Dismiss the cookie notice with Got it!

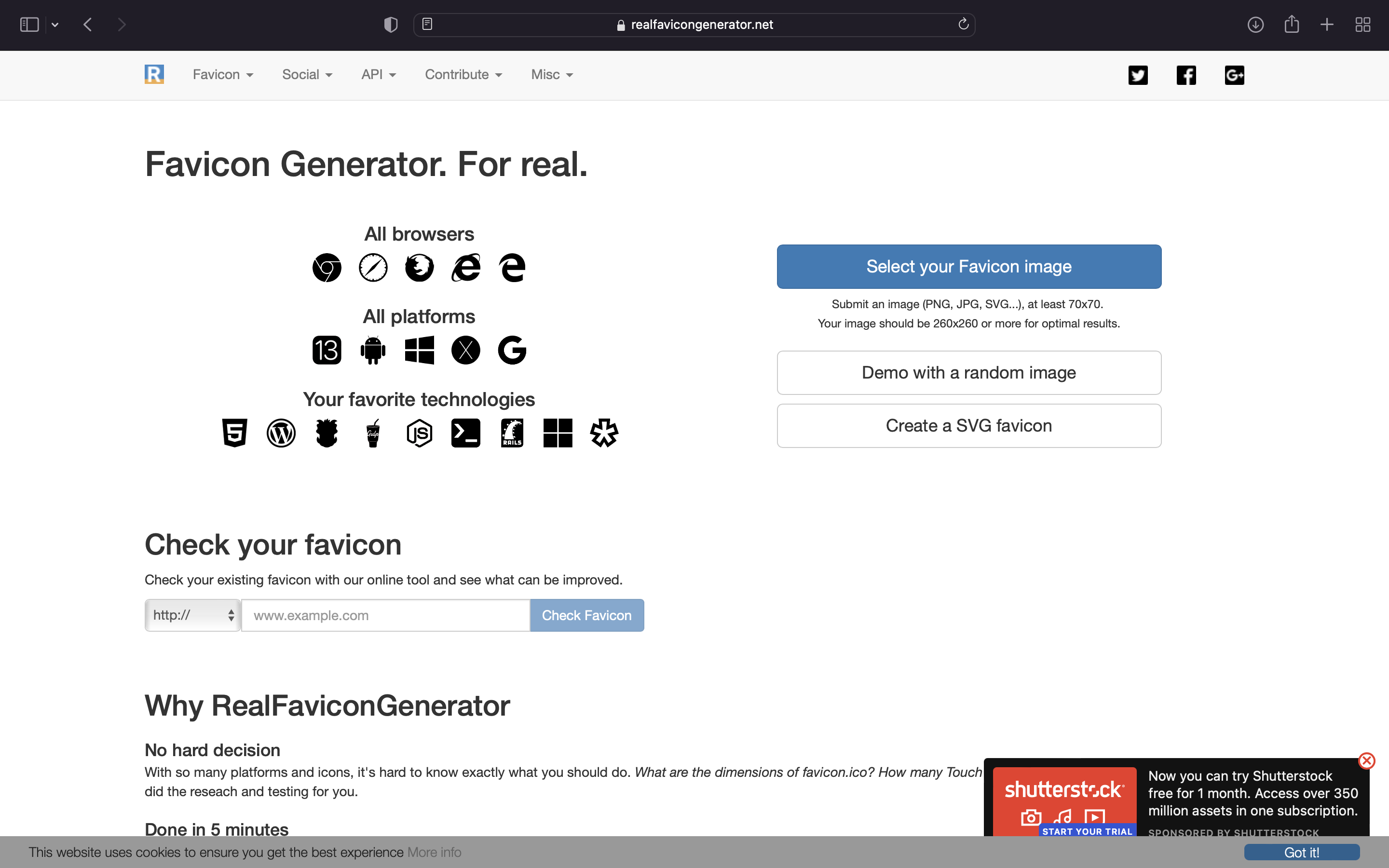click(x=1301, y=852)
